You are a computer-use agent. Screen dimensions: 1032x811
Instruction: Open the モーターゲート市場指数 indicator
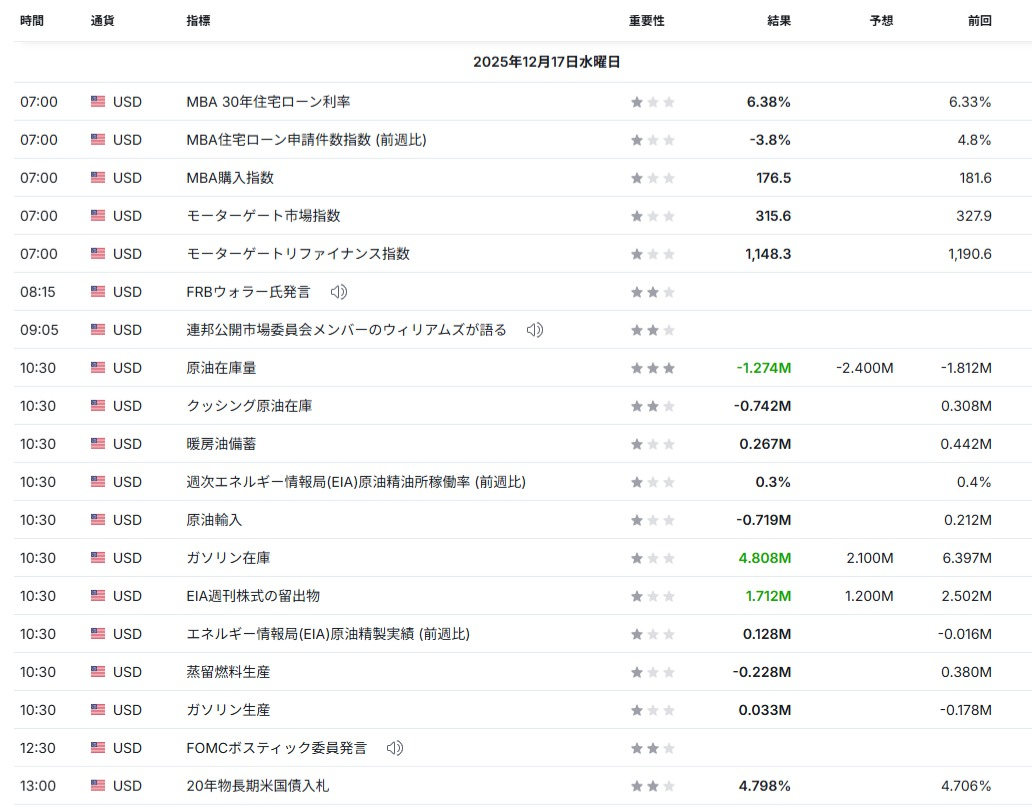coord(263,216)
